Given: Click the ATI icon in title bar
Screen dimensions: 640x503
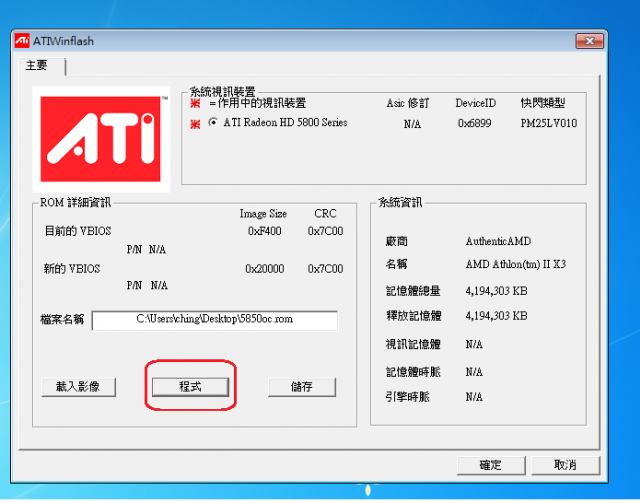Looking at the screenshot, I should pos(22,40).
